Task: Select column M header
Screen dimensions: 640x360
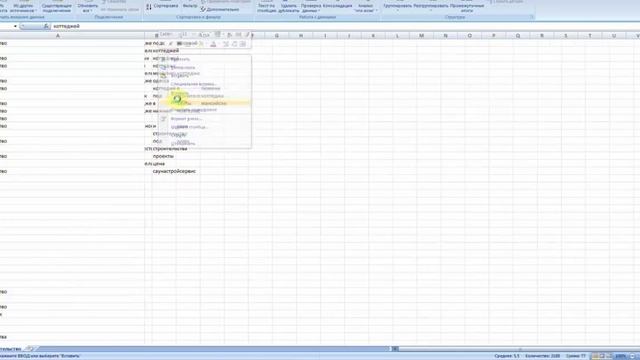Action: pyautogui.click(x=421, y=36)
